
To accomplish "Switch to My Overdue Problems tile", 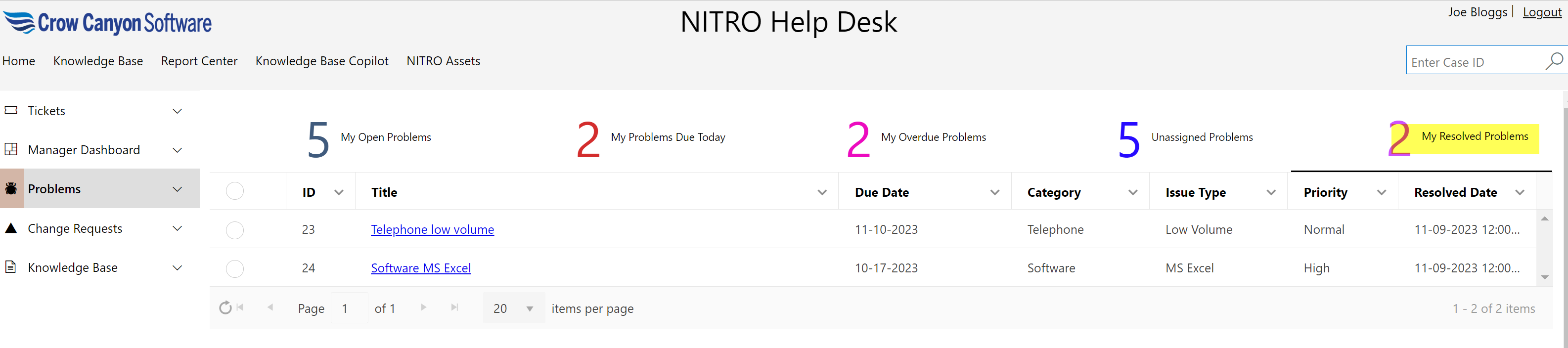I will tap(916, 138).
